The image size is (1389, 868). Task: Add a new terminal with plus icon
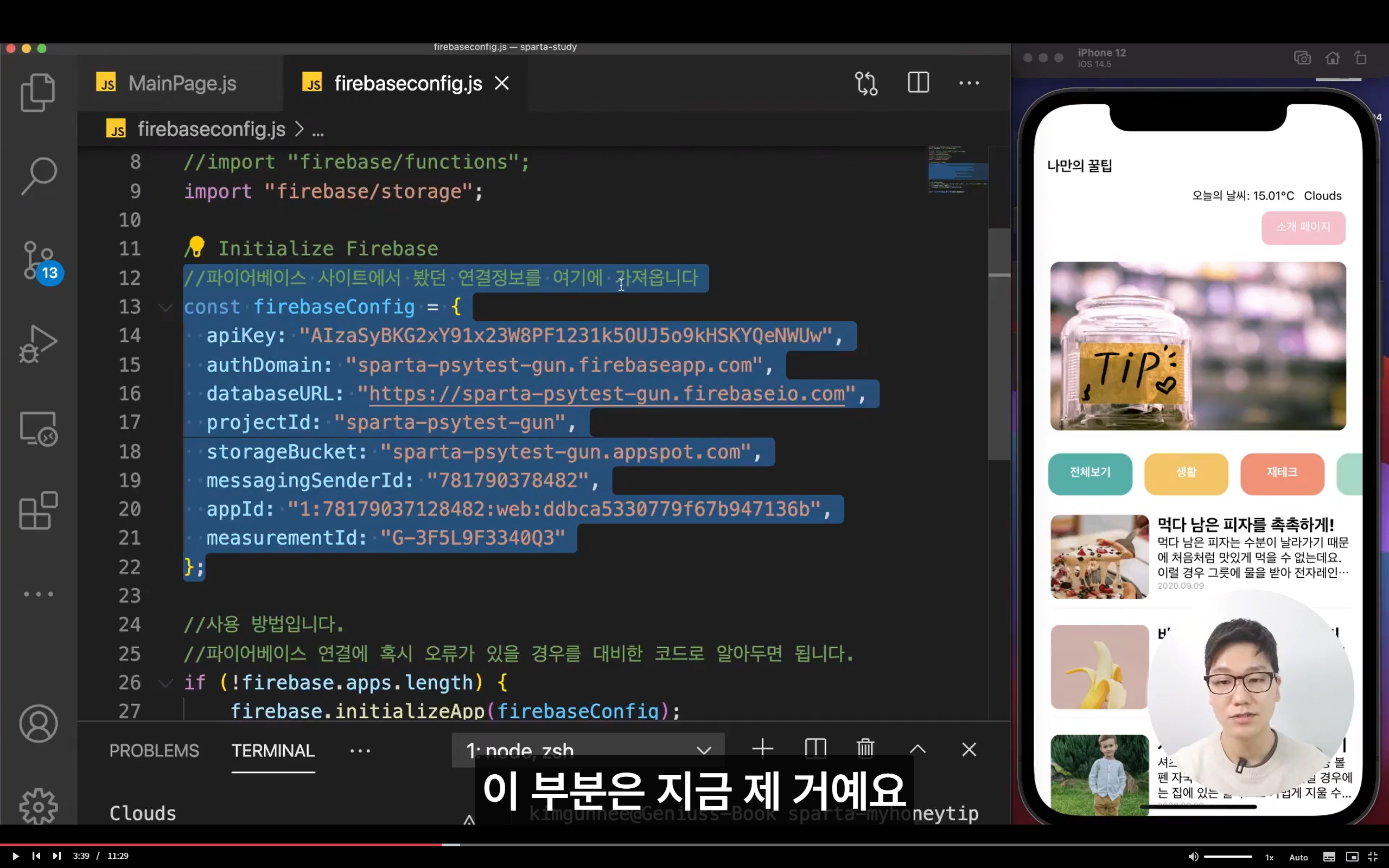coord(762,749)
